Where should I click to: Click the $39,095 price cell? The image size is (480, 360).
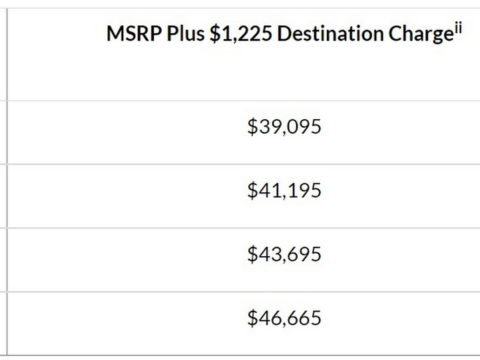point(244,132)
